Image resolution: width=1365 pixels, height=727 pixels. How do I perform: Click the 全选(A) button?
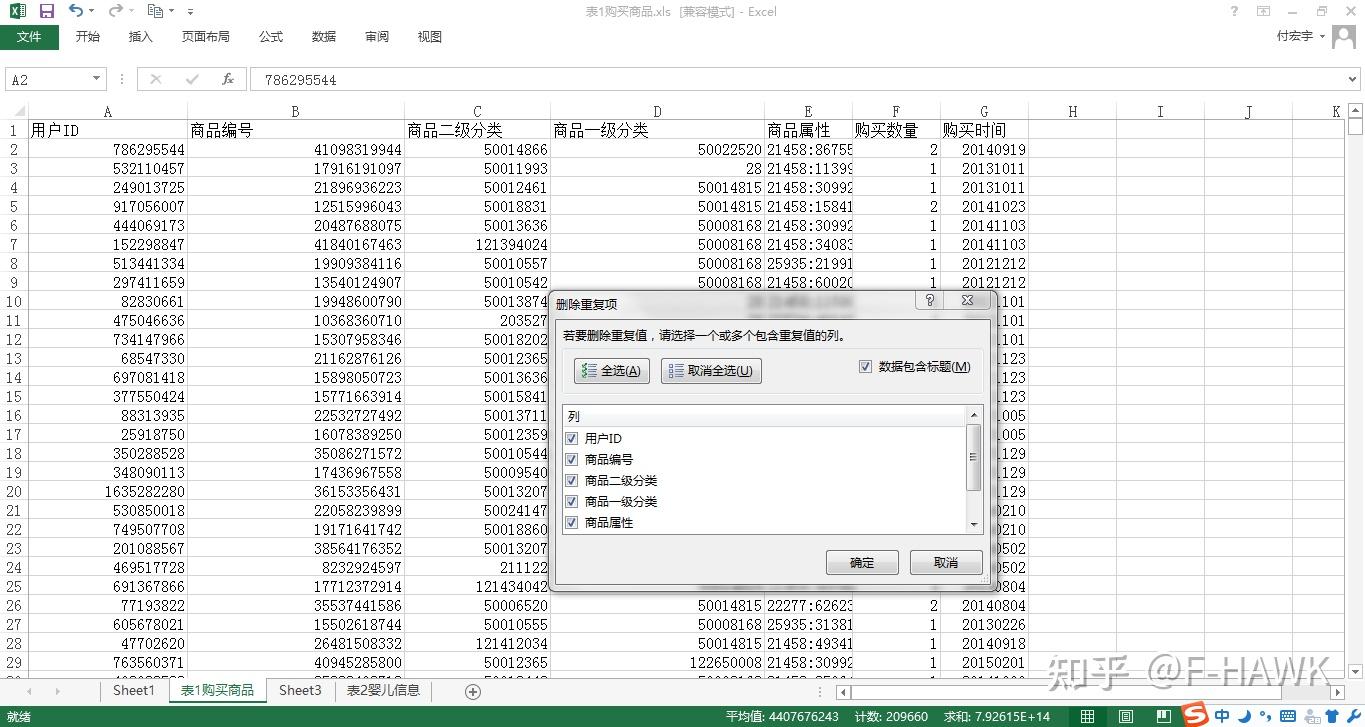click(x=612, y=371)
